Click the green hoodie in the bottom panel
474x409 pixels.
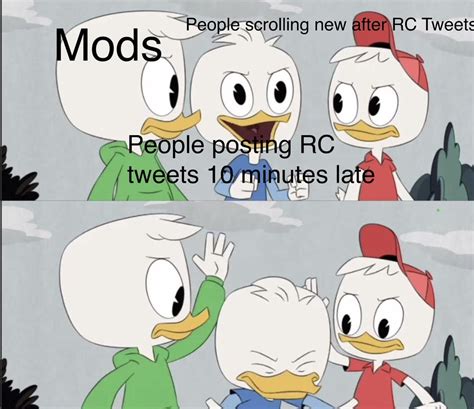pyautogui.click(x=162, y=350)
